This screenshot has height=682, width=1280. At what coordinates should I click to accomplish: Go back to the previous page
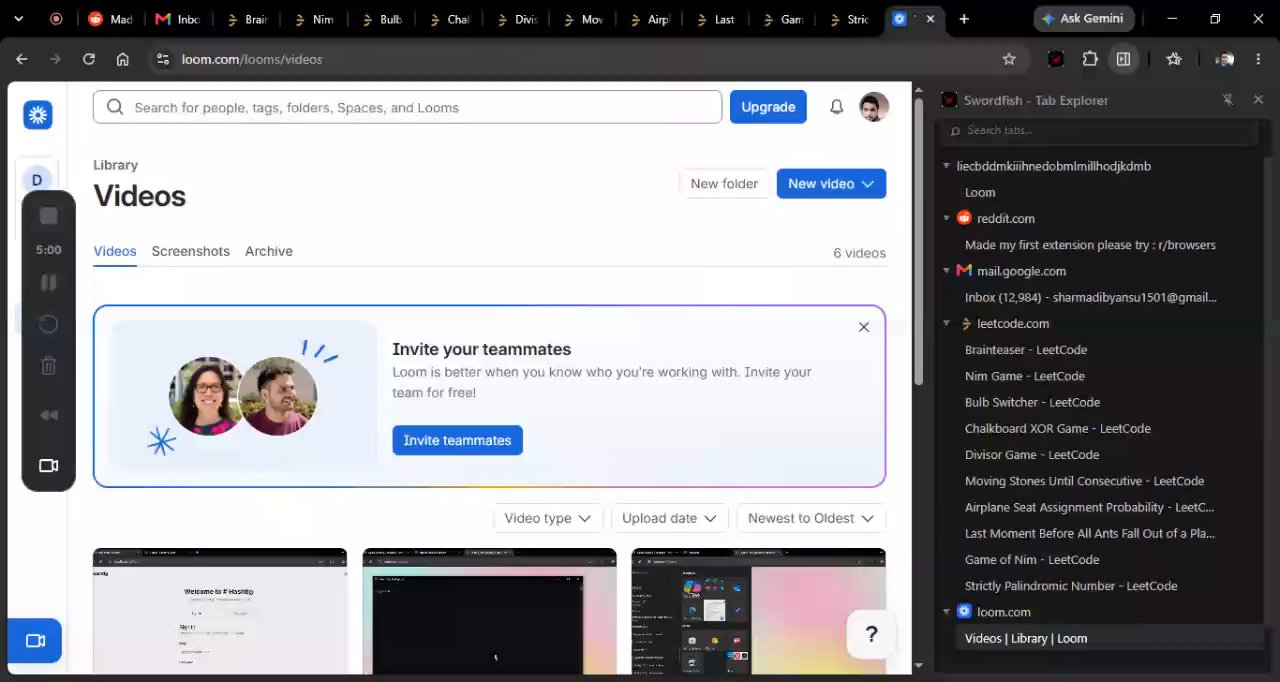pos(22,59)
